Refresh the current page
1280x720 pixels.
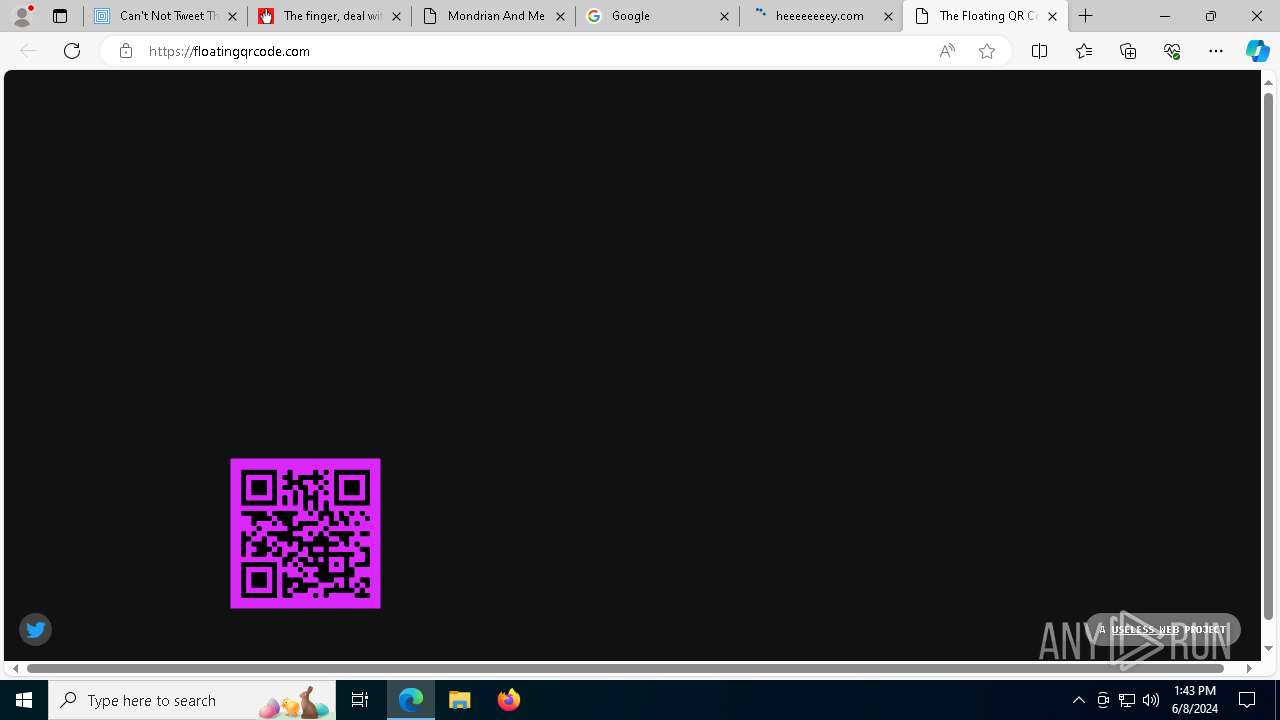coord(72,51)
